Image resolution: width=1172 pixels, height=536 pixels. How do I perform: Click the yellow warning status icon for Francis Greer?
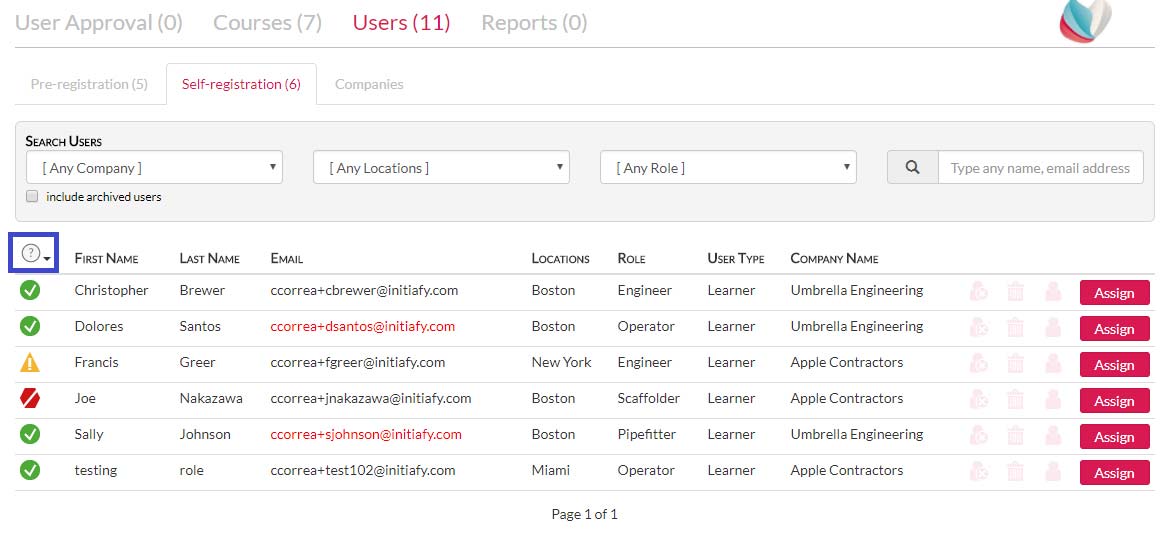(x=30, y=363)
